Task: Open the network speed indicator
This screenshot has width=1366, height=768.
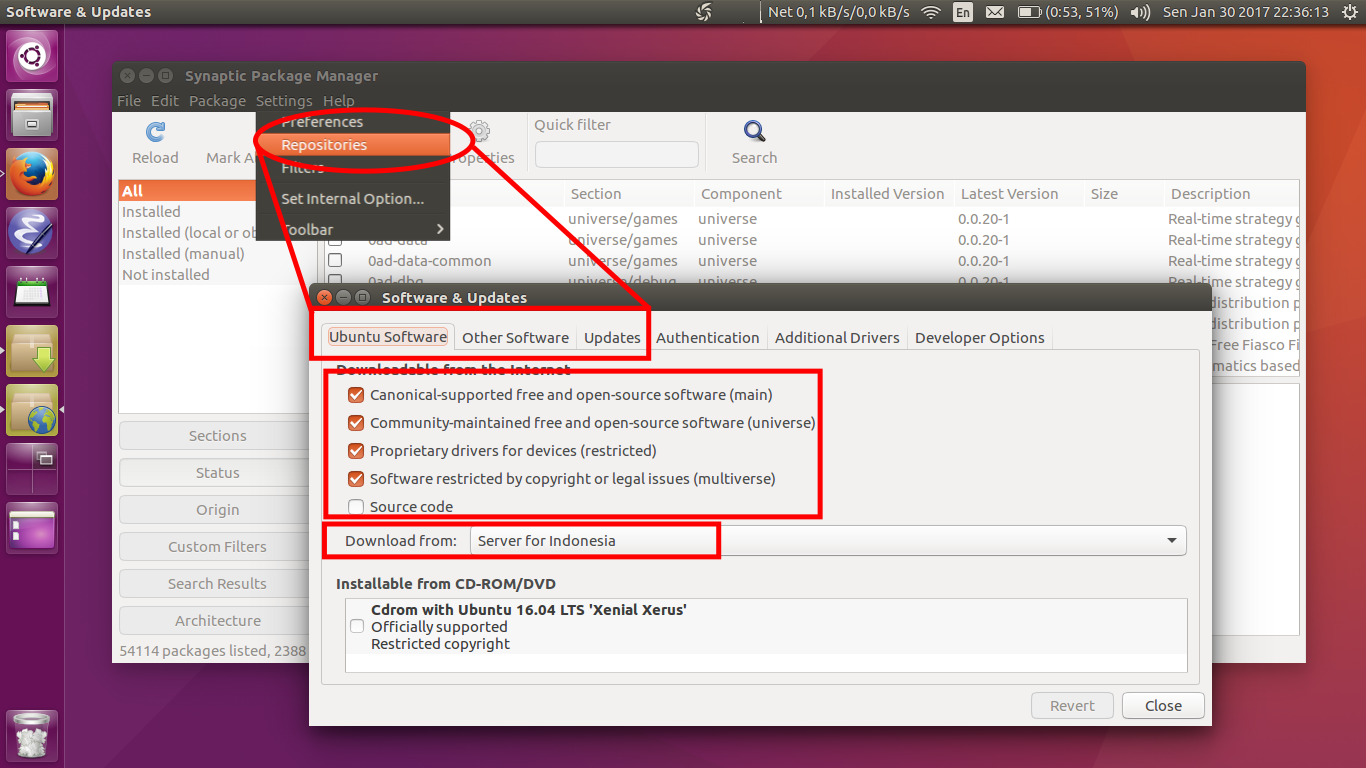Action: pos(839,12)
